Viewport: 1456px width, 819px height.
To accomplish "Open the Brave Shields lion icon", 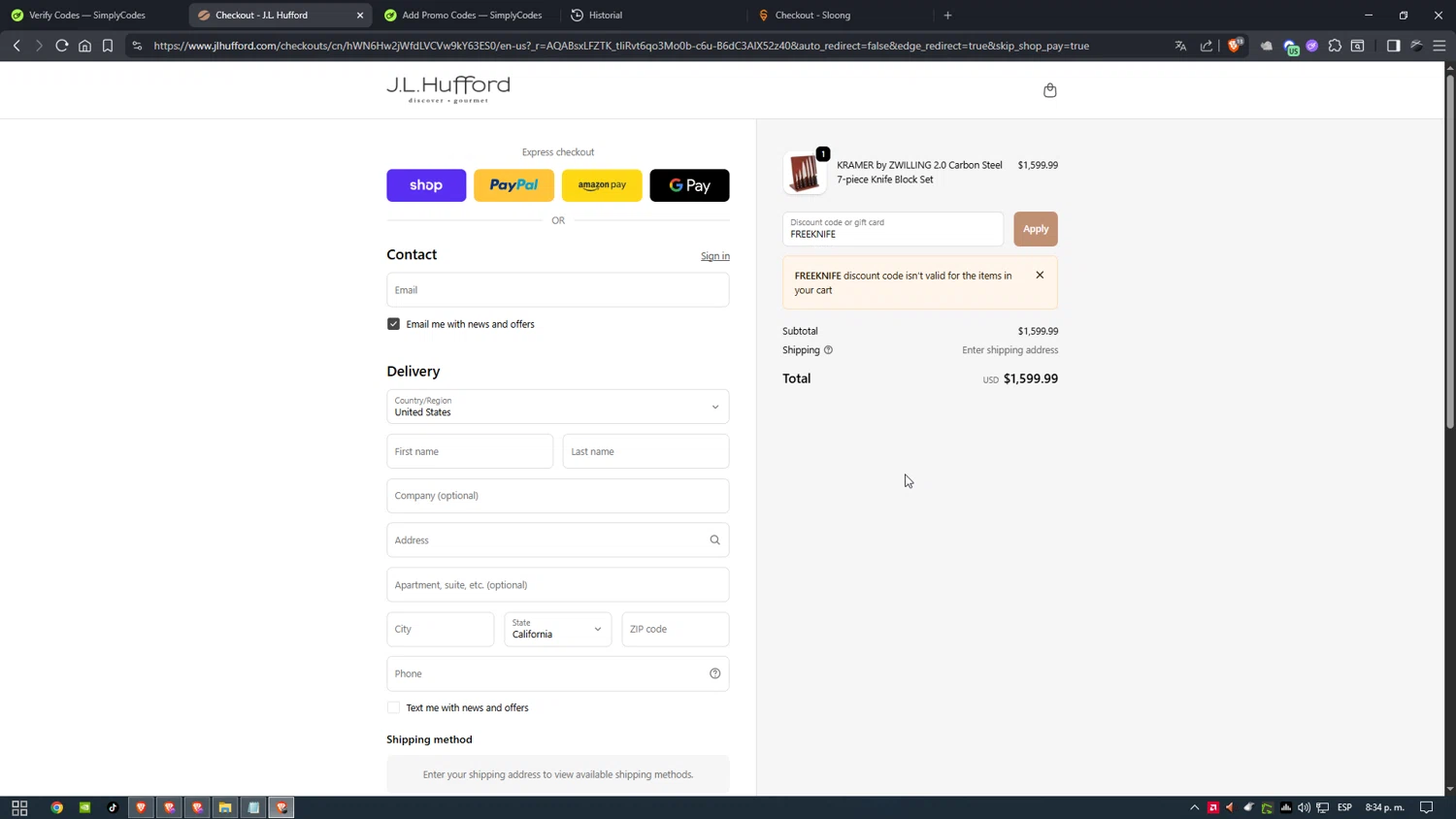I will [1235, 45].
